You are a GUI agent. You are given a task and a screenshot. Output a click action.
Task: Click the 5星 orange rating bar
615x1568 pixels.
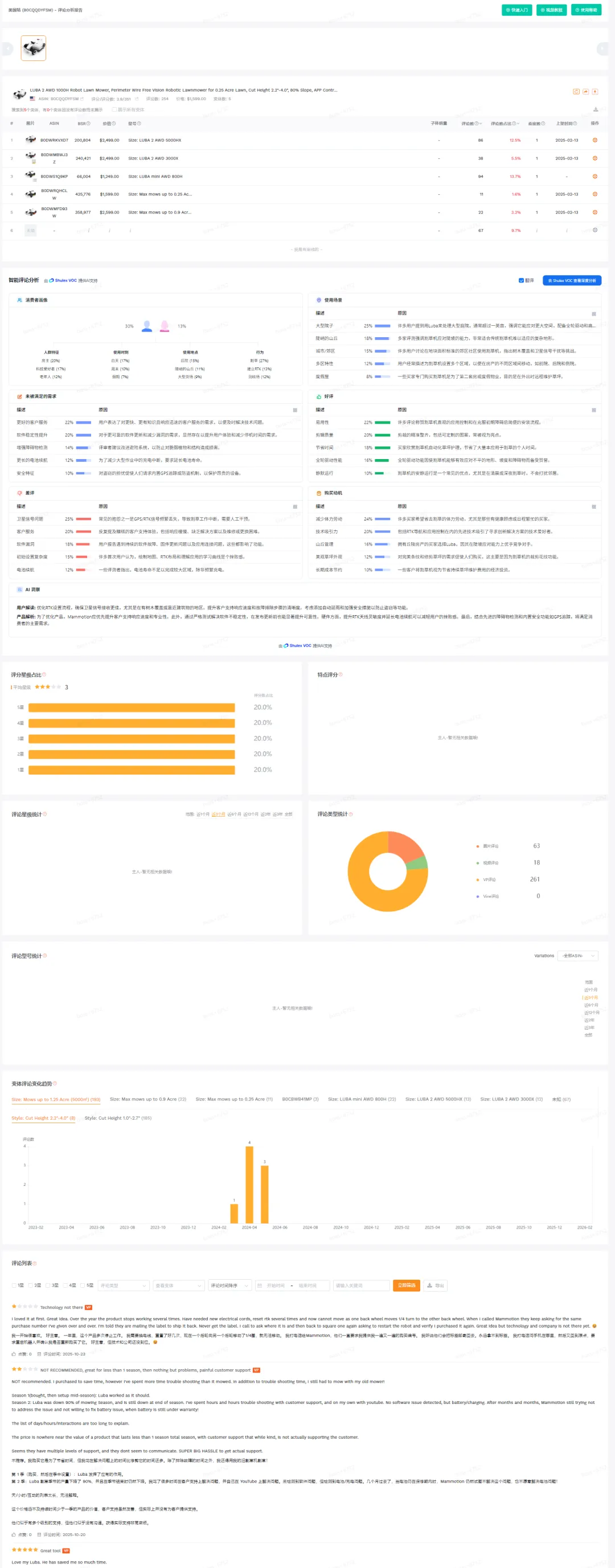(132, 707)
